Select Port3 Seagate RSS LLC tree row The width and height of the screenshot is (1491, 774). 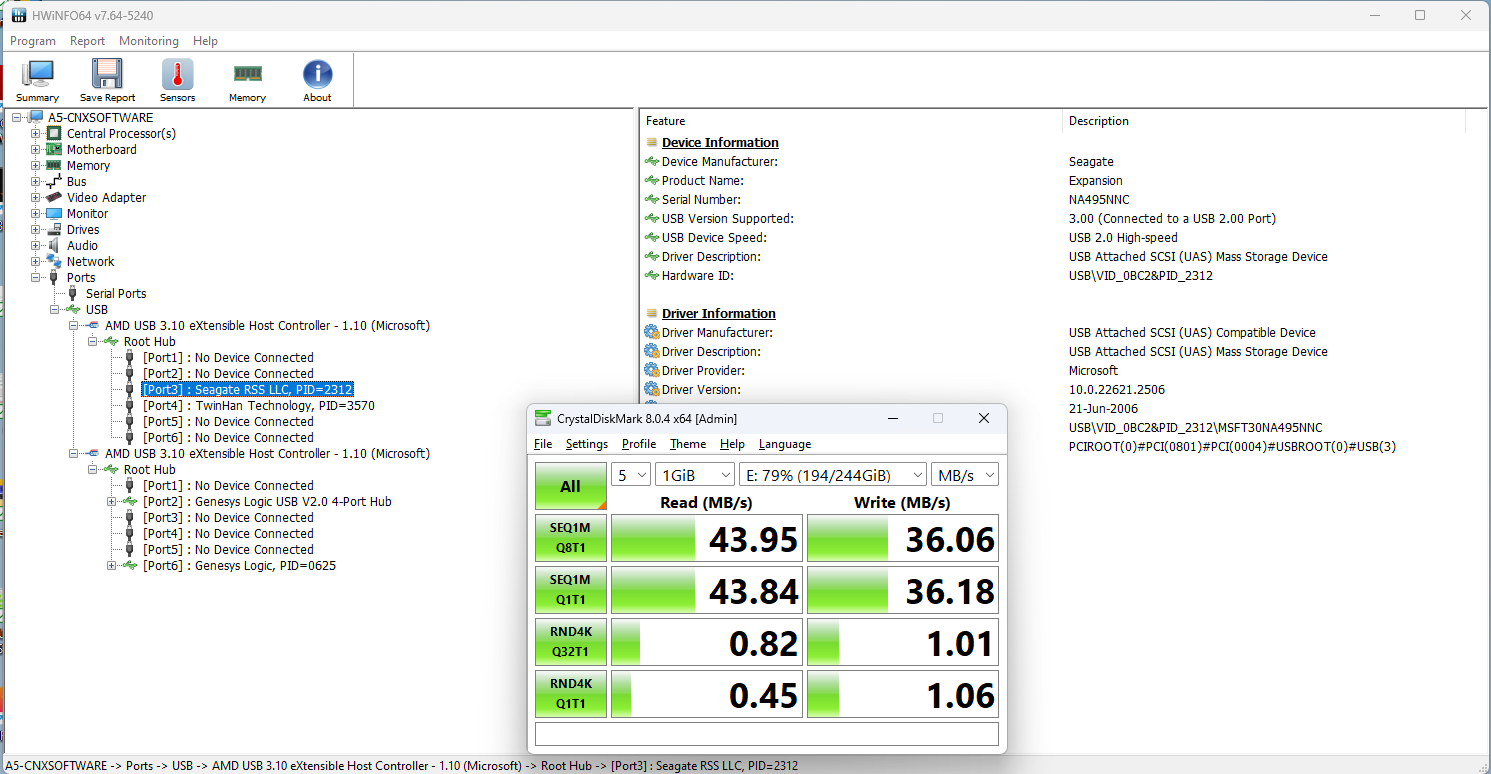pos(248,389)
